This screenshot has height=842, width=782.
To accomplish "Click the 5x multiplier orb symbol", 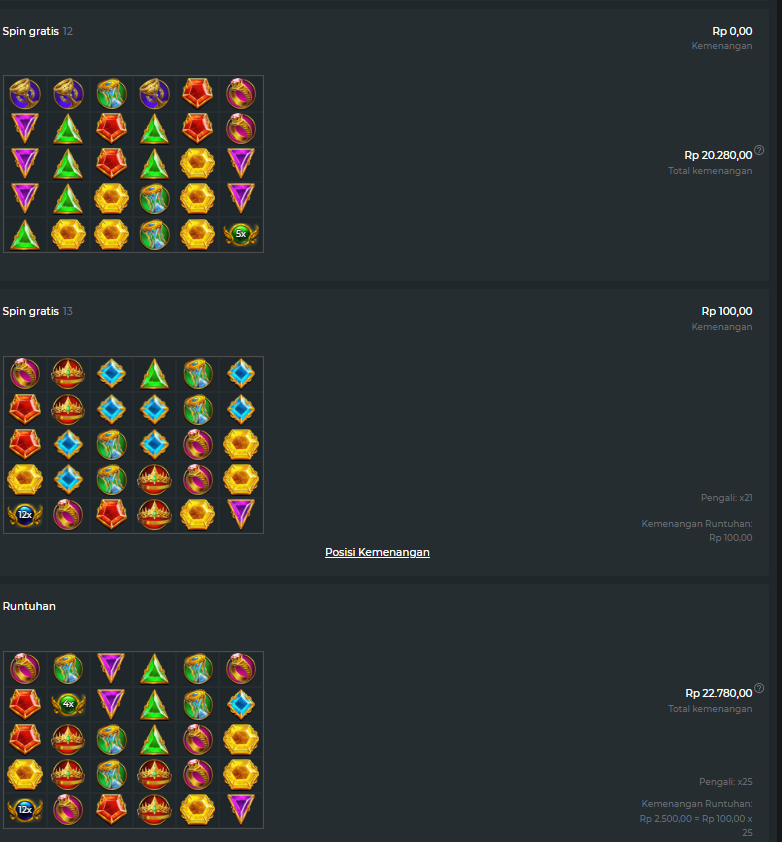I will [241, 234].
